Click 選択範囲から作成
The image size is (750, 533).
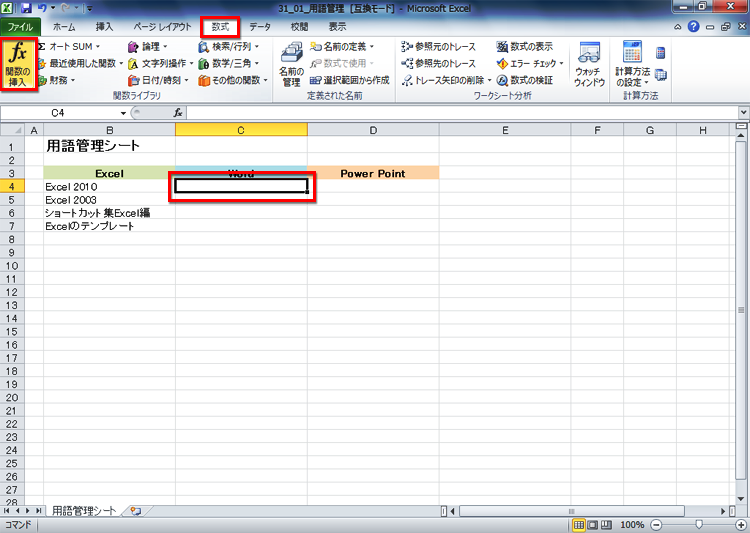350,80
